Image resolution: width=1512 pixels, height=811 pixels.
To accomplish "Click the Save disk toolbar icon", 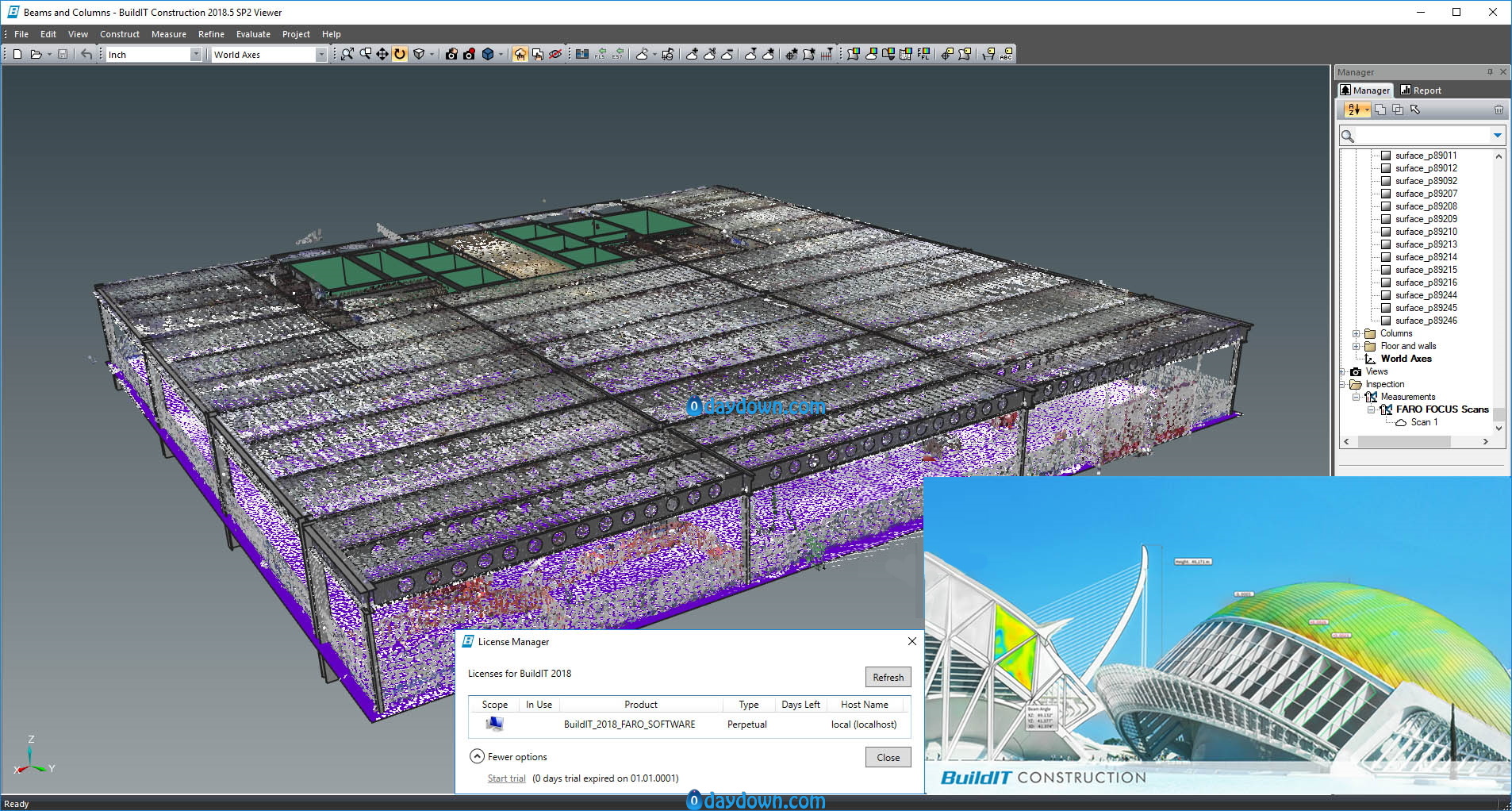I will click(62, 54).
